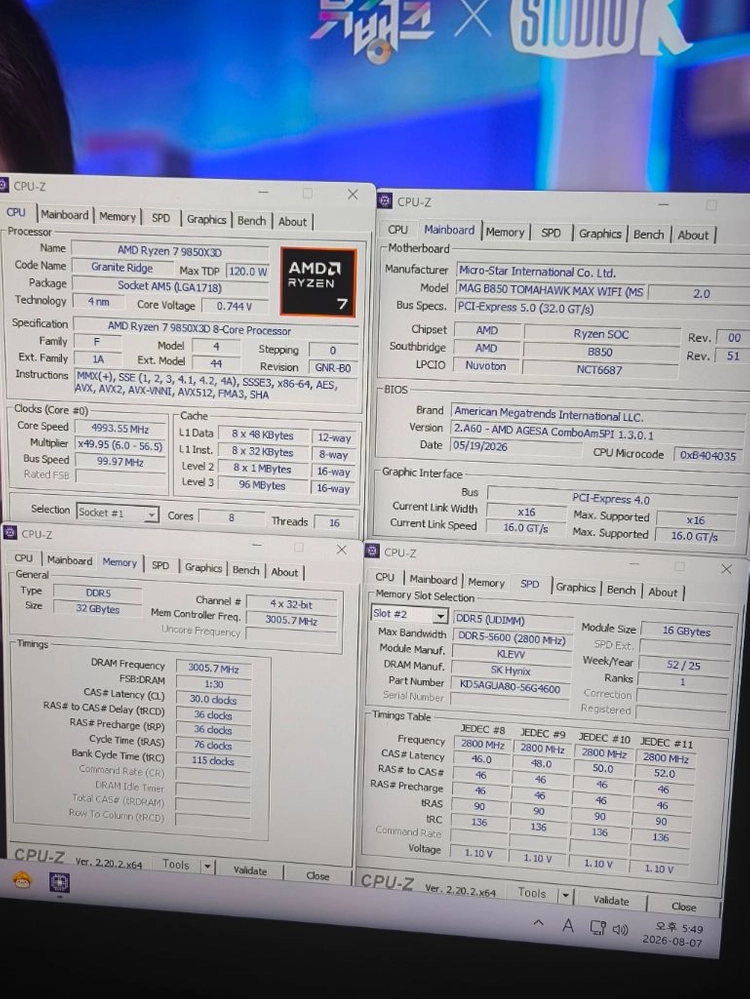Screen dimensions: 750x999
Task: Select Memory tab in SPD window
Action: point(486,582)
